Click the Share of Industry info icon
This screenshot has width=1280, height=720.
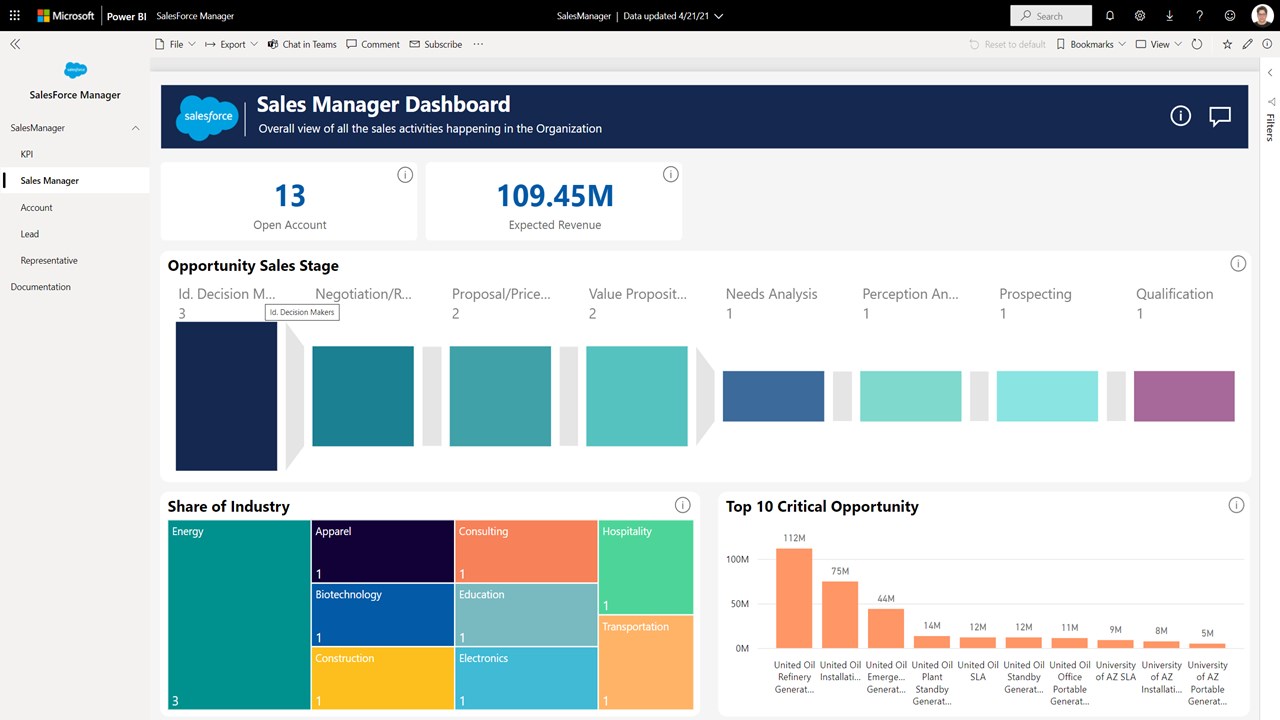(x=683, y=505)
